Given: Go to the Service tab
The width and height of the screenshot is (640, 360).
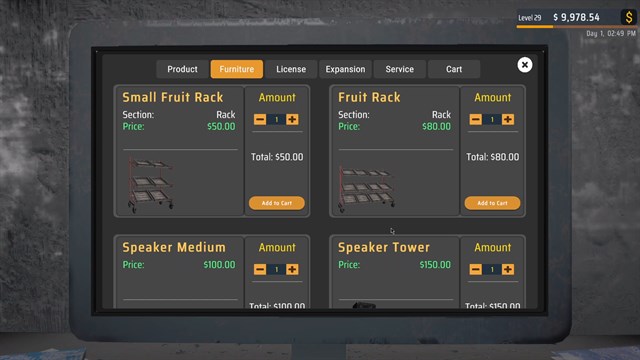Looking at the screenshot, I should [400, 69].
